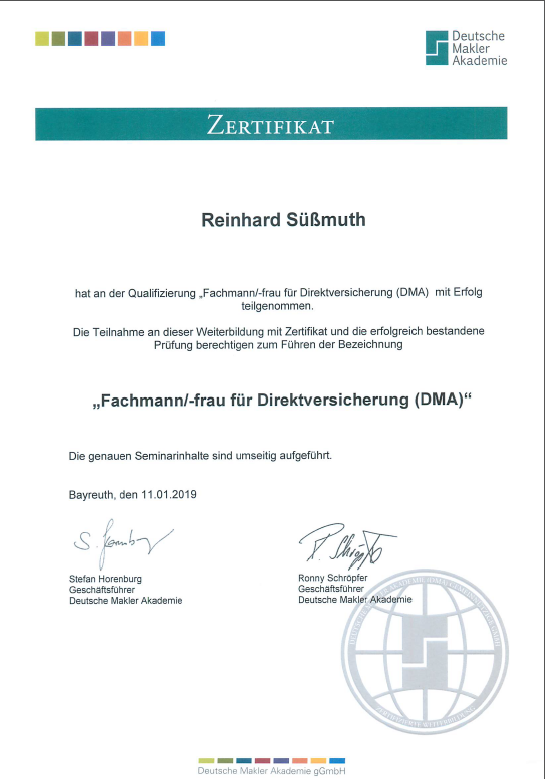Viewport: 545px width, 779px height.
Task: Click the yellow header square
Action: (x=141, y=39)
